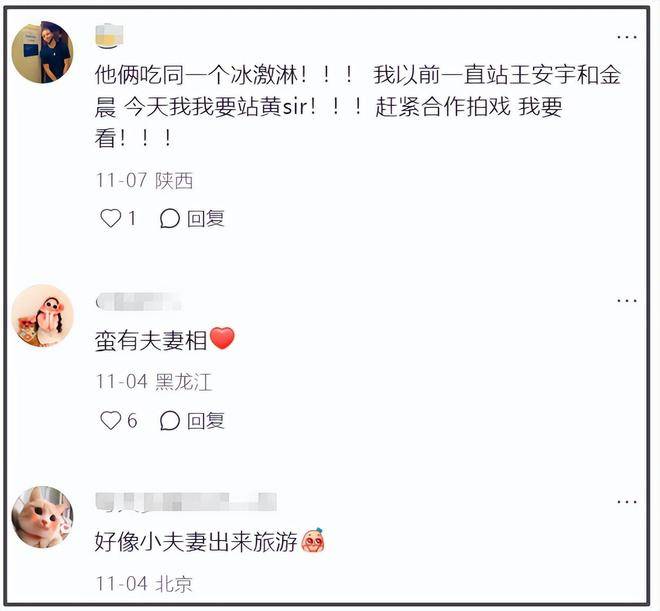Viewport: 660px width, 611px height.
Task: Click 回复 text under the 11-07 comment
Action: [205, 218]
